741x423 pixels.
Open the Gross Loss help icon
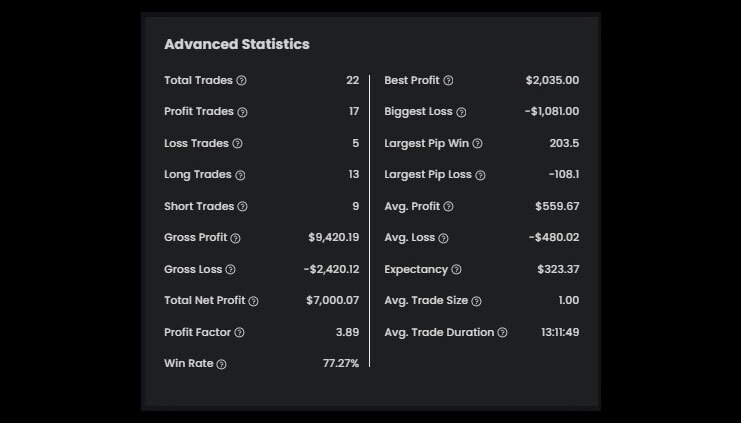(230, 270)
